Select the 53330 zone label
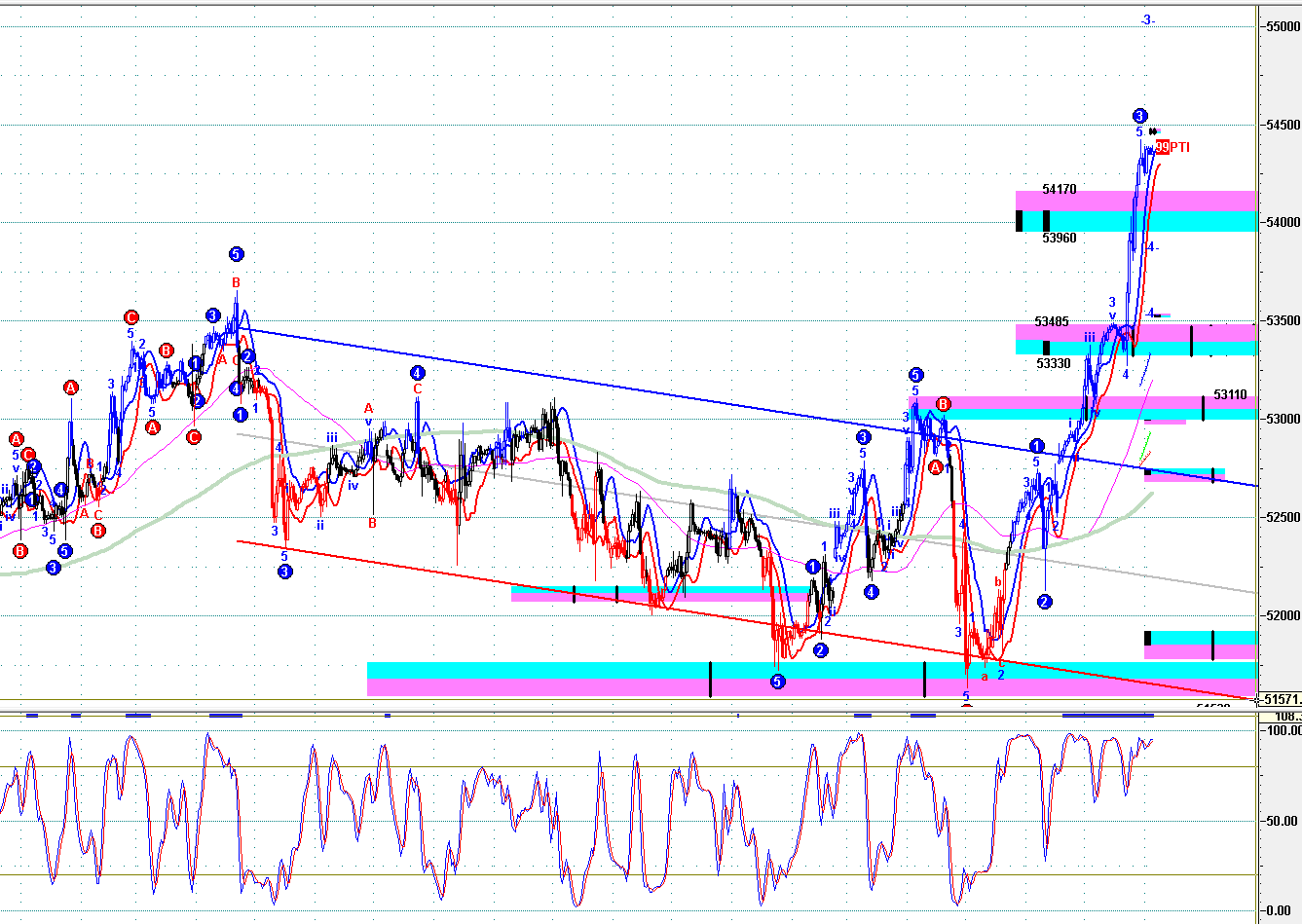The image size is (1302, 924). tap(1053, 363)
